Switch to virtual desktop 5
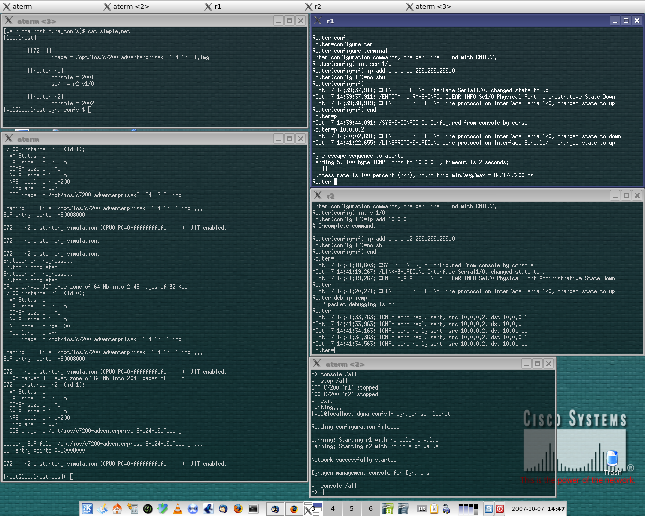The image size is (645, 516). coord(352,509)
